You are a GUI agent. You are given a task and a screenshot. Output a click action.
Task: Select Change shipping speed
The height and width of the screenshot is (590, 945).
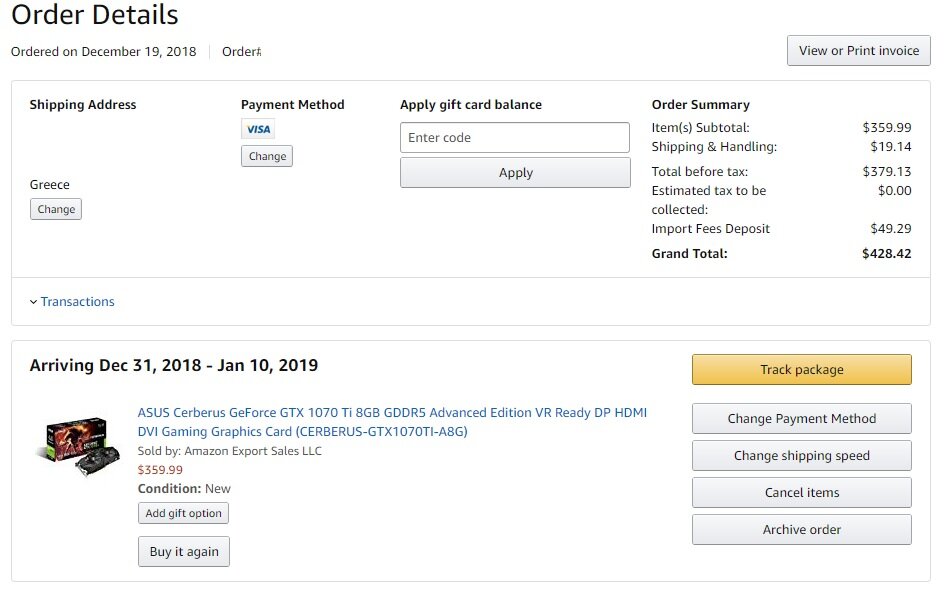(x=802, y=456)
